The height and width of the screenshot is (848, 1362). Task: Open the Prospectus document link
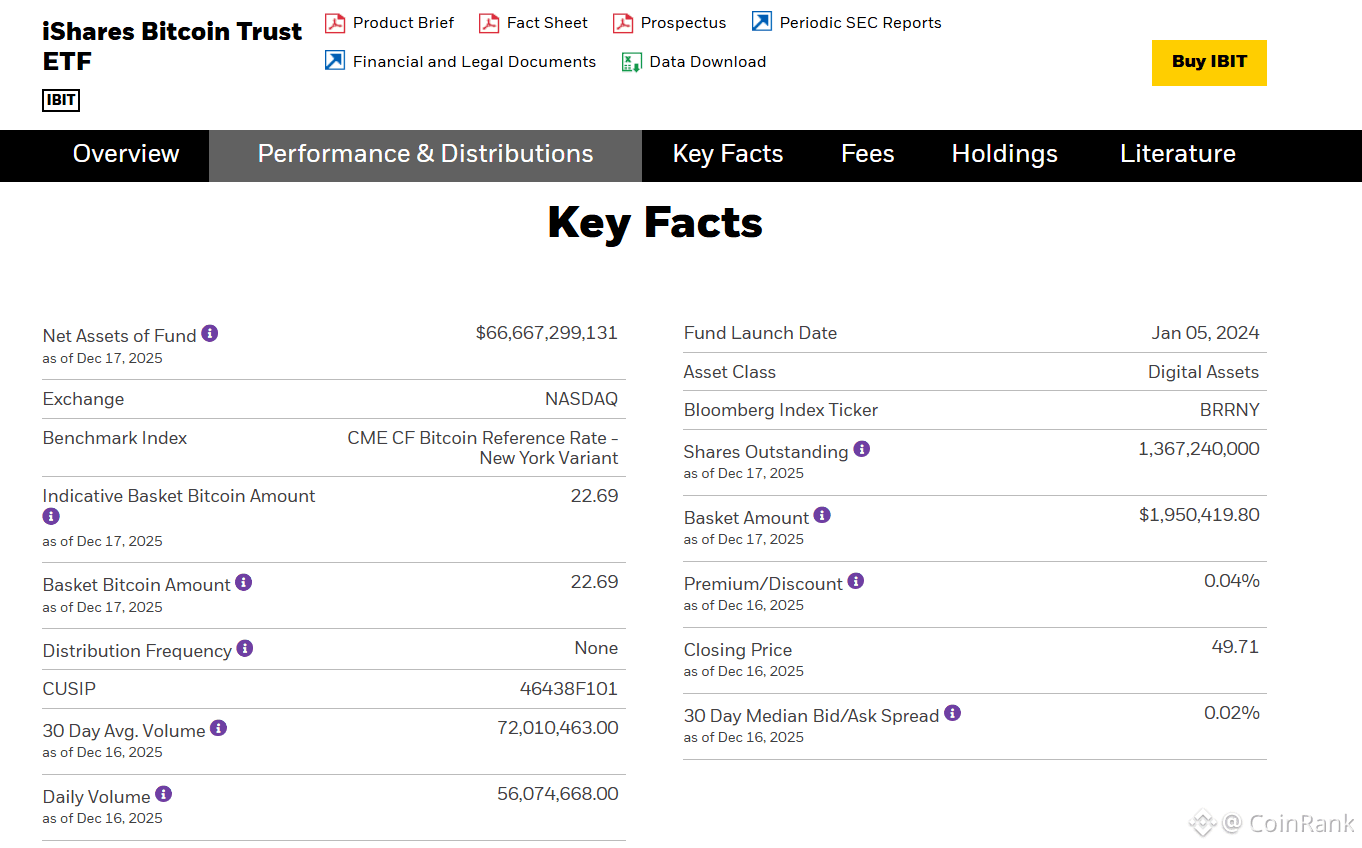tap(683, 23)
